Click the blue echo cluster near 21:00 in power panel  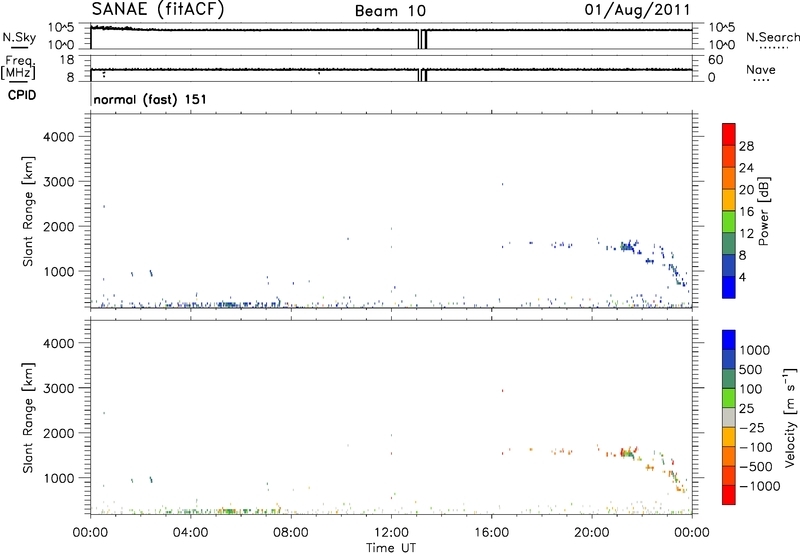629,247
